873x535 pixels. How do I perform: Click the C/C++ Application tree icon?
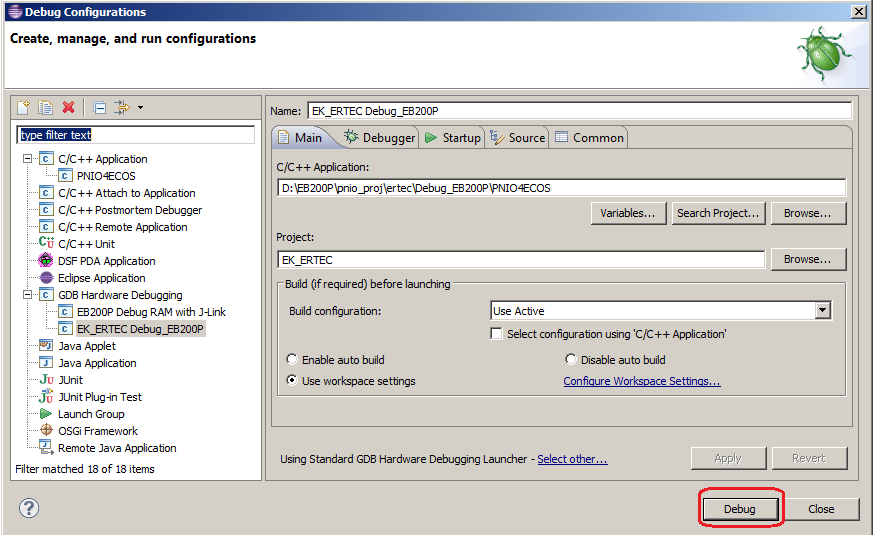[46, 159]
